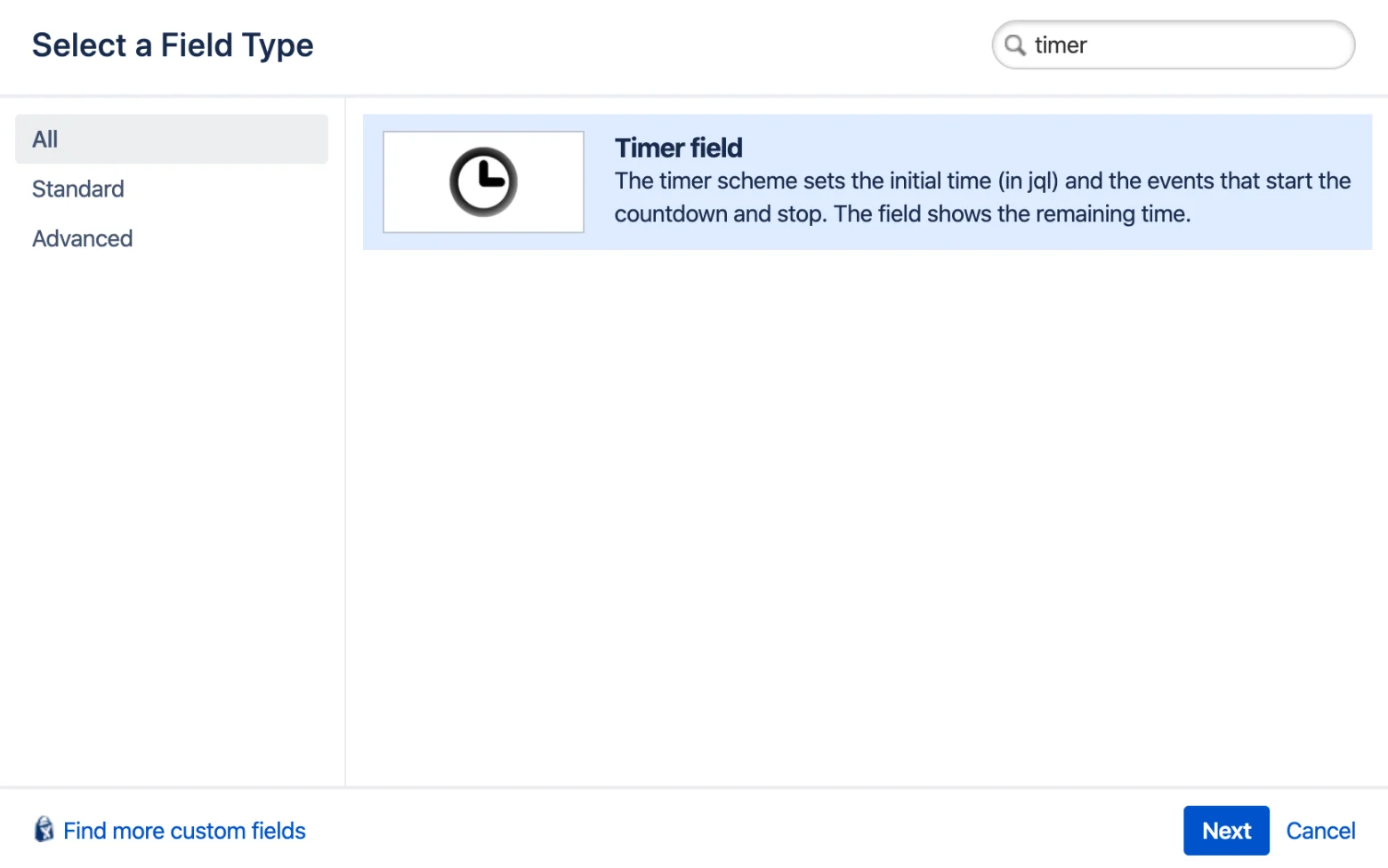Click the Select a Field Type heading

tap(173, 45)
